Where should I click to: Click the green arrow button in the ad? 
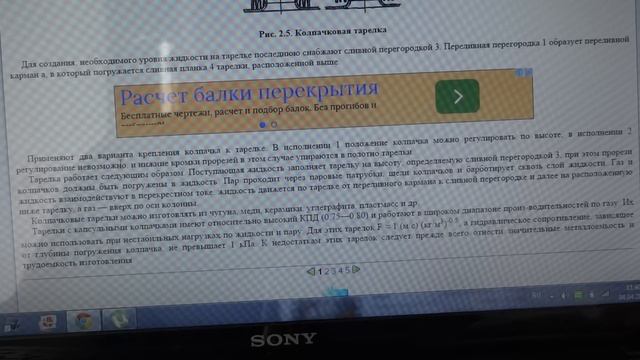click(457, 96)
